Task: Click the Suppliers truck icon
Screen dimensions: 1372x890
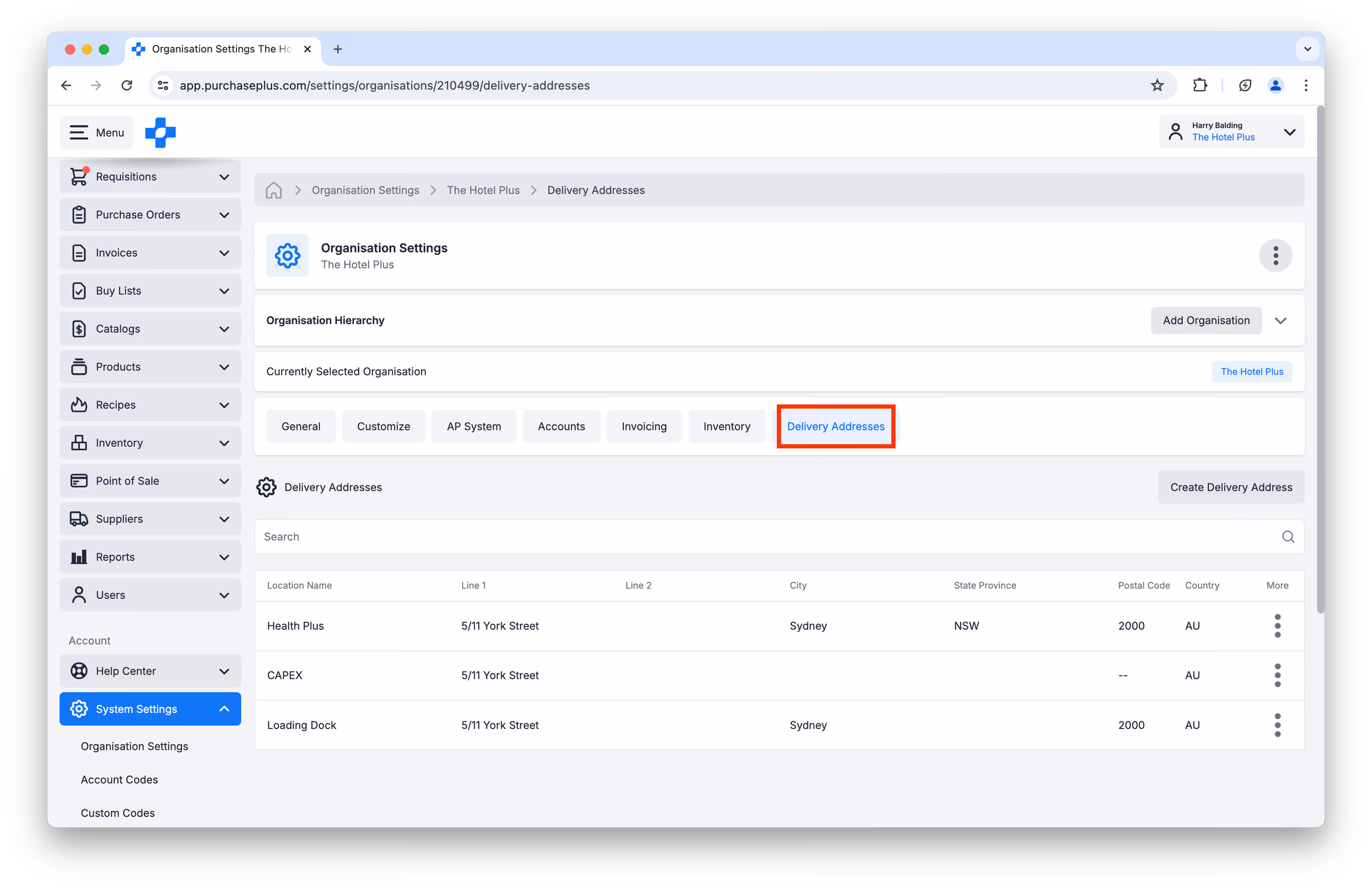Action: [79, 519]
